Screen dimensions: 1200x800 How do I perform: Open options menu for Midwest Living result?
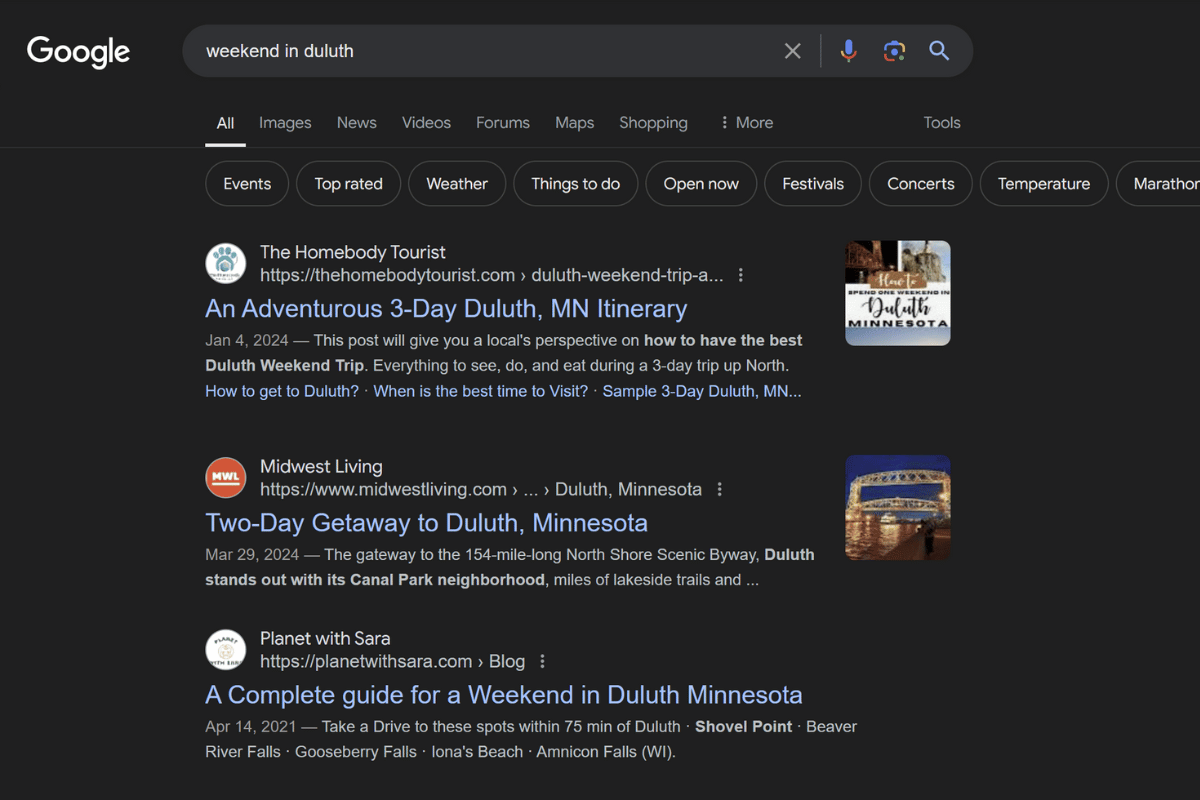(719, 489)
